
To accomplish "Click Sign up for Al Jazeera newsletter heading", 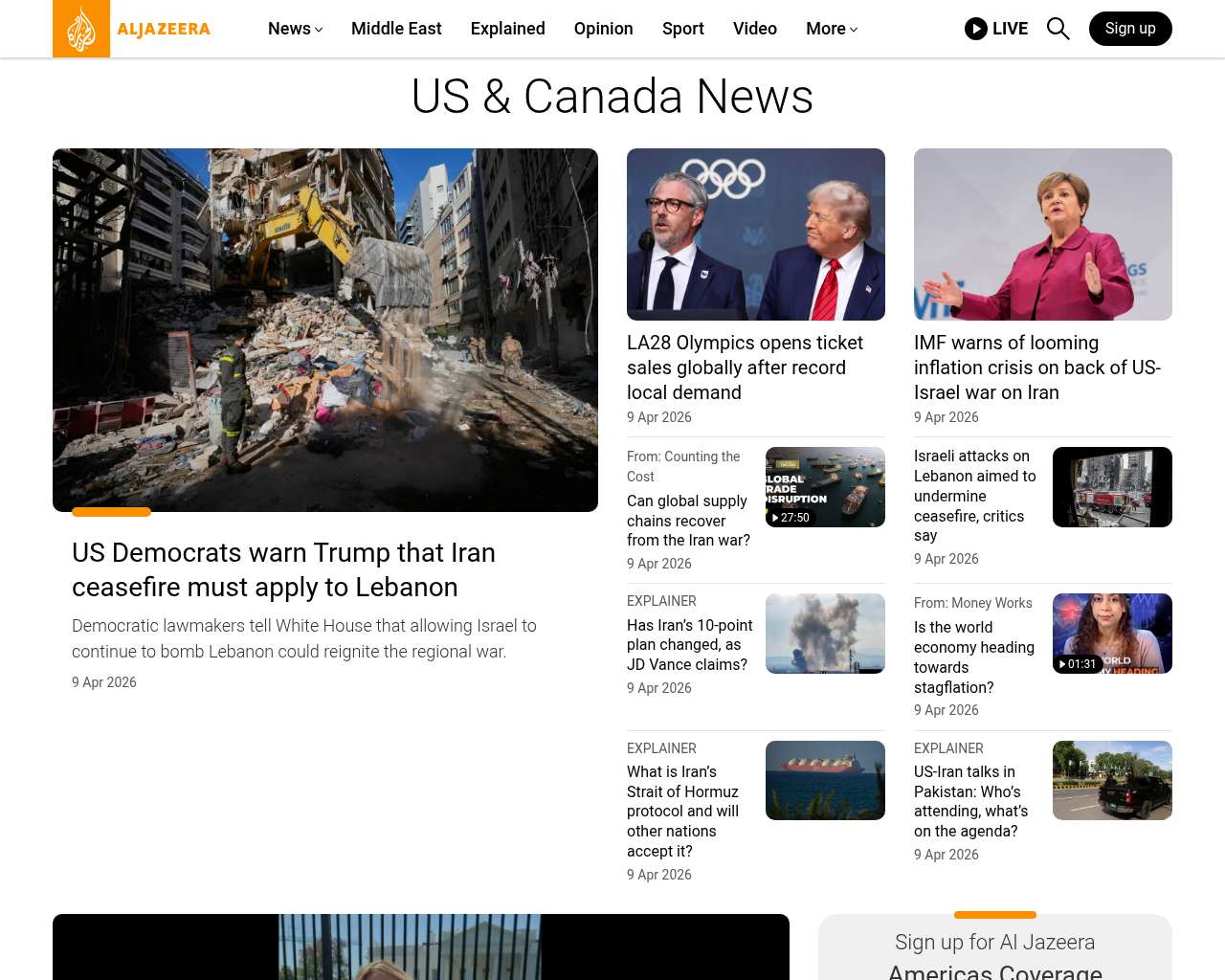I will (995, 956).
